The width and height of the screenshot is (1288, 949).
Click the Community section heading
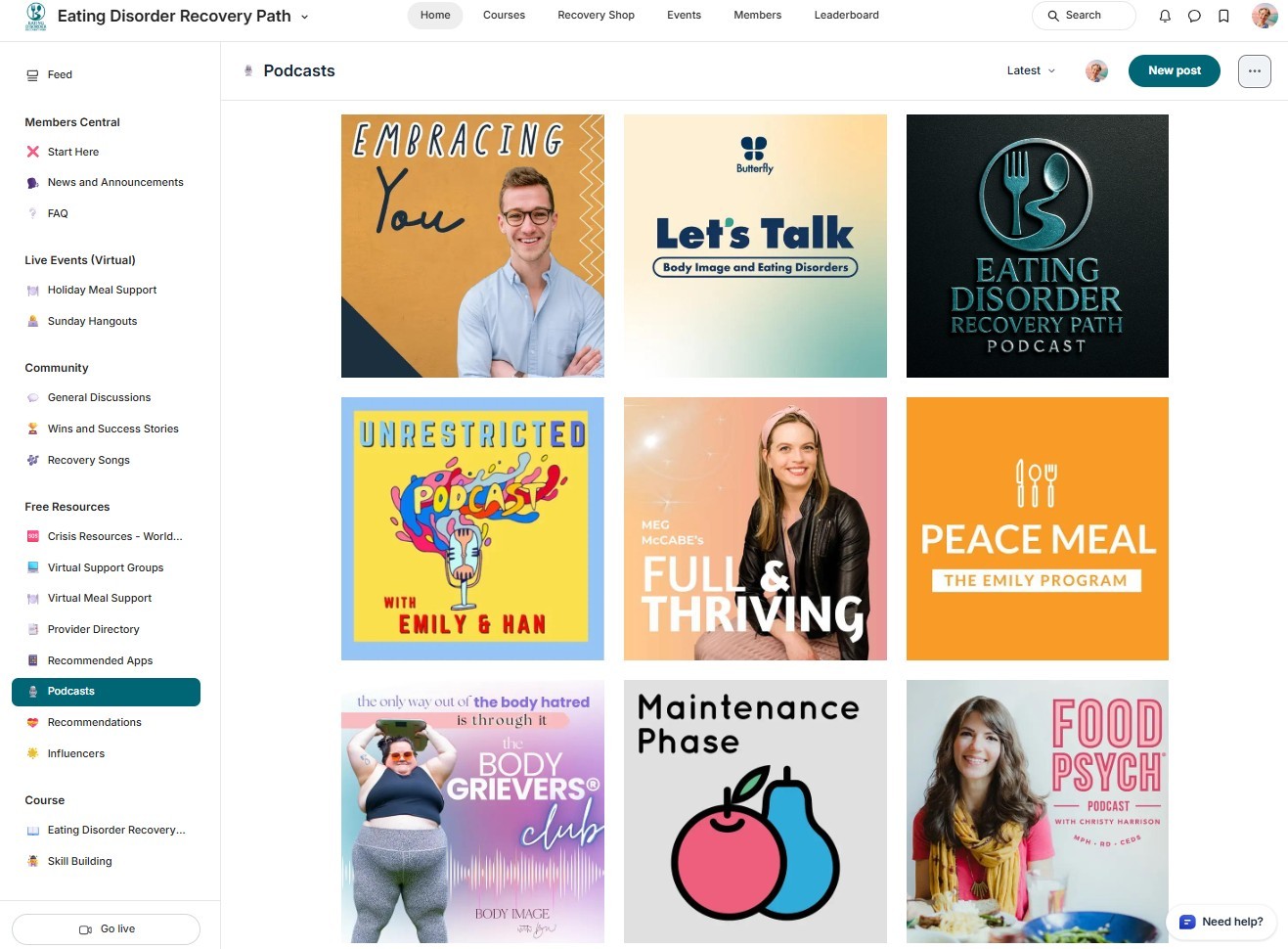(57, 368)
